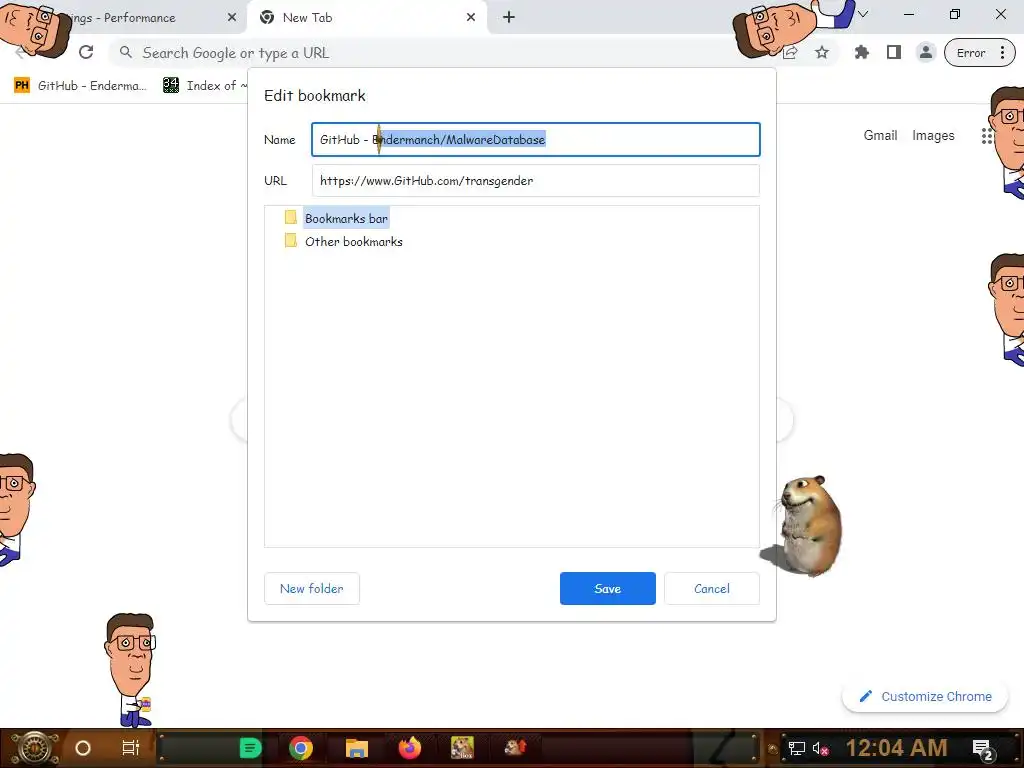Open Google Chrome from the taskbar

coord(301,748)
